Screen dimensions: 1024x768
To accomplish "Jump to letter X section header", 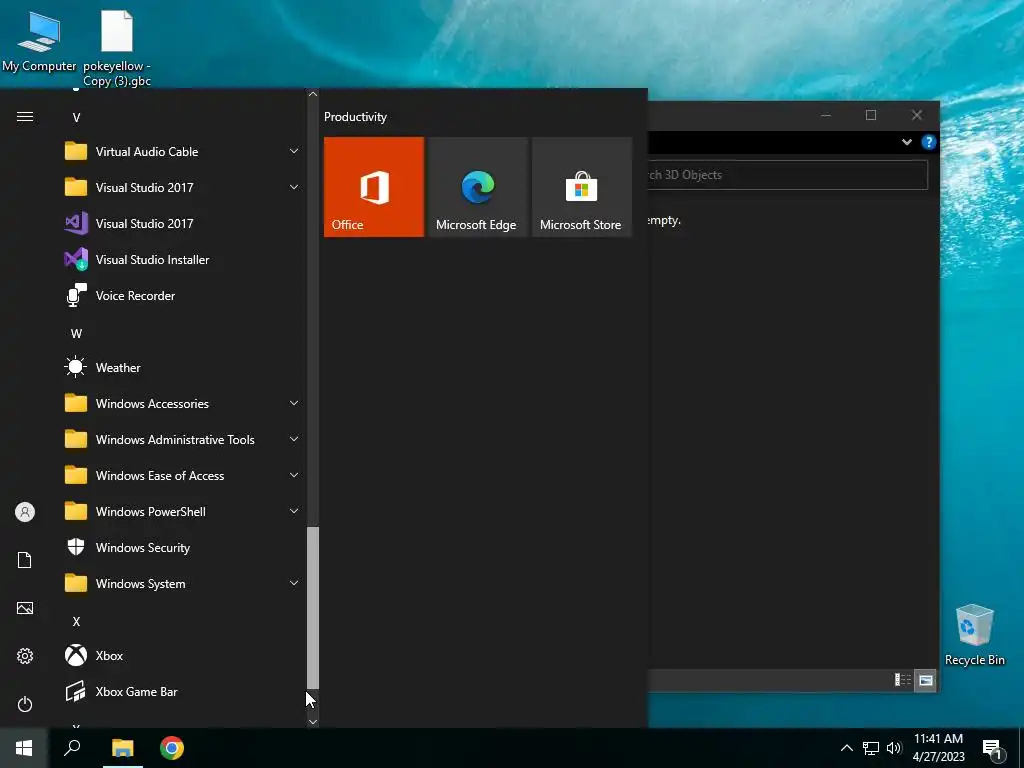I will tap(76, 622).
